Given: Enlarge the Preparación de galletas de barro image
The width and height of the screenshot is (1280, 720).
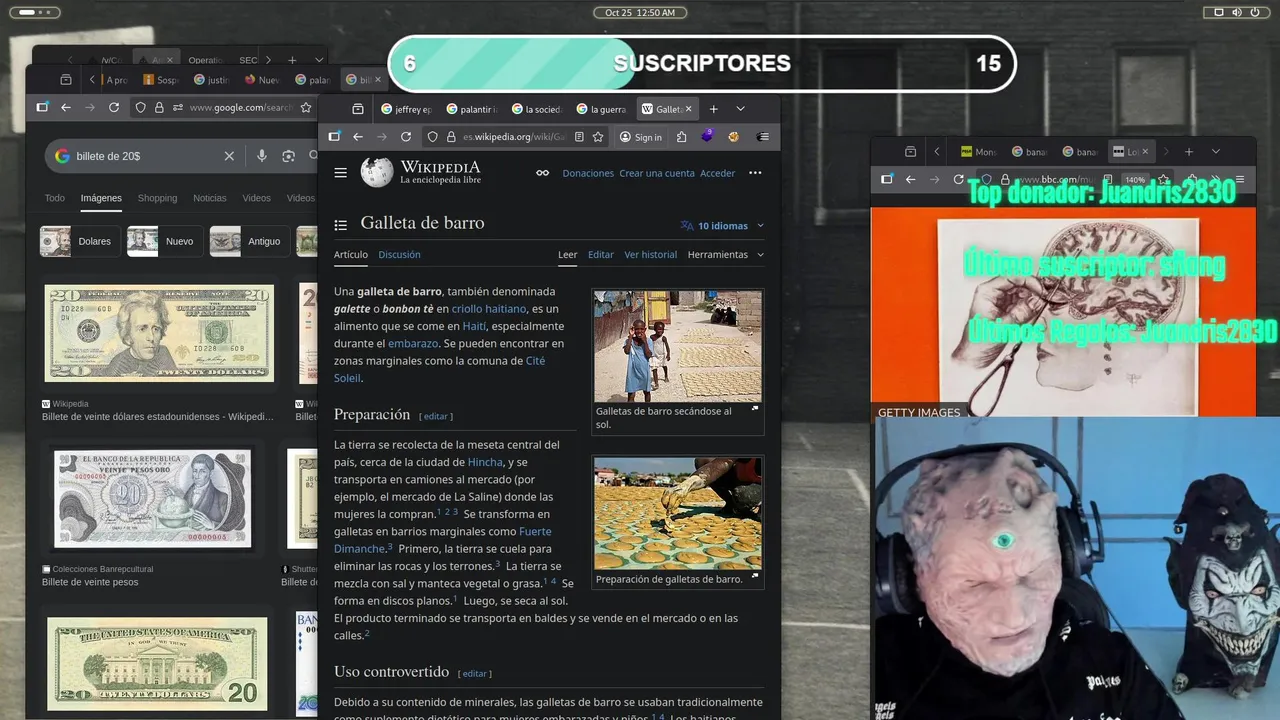Looking at the screenshot, I should pos(678,513).
